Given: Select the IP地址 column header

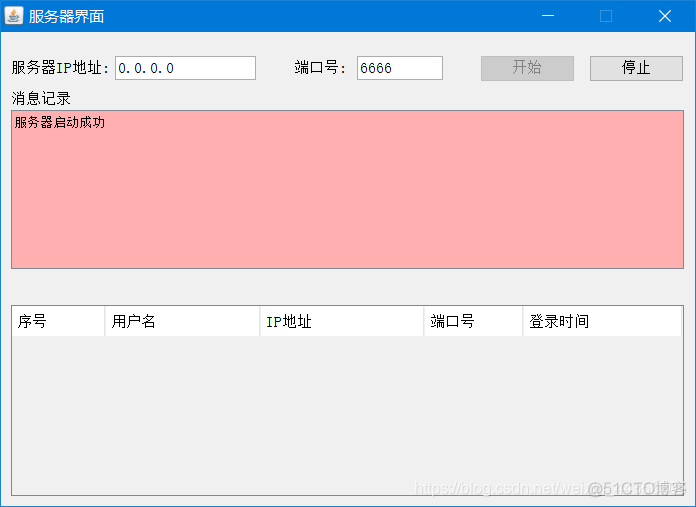Looking at the screenshot, I should tap(341, 321).
